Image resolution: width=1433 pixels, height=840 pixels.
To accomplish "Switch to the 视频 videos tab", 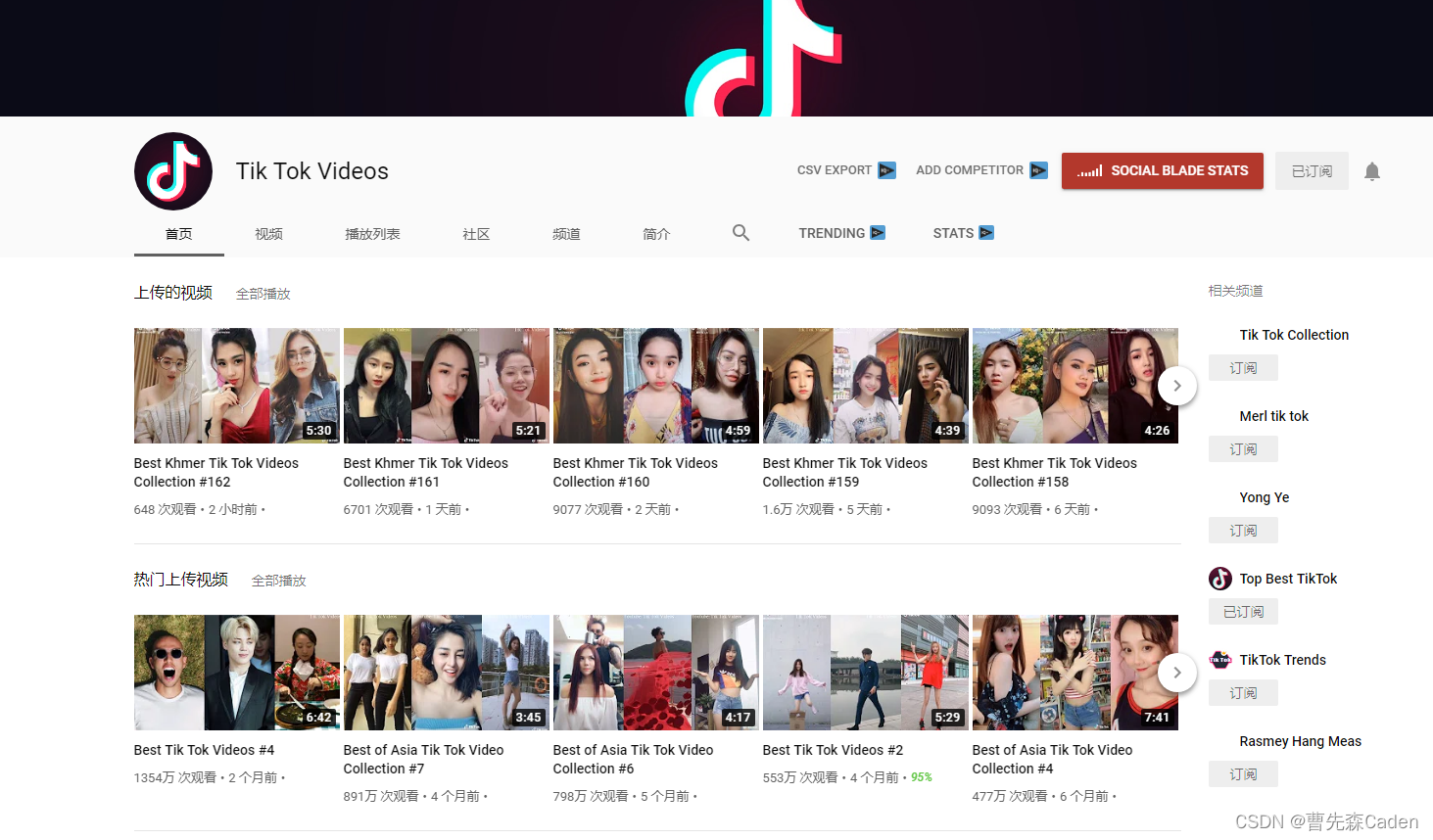I will coord(268,234).
